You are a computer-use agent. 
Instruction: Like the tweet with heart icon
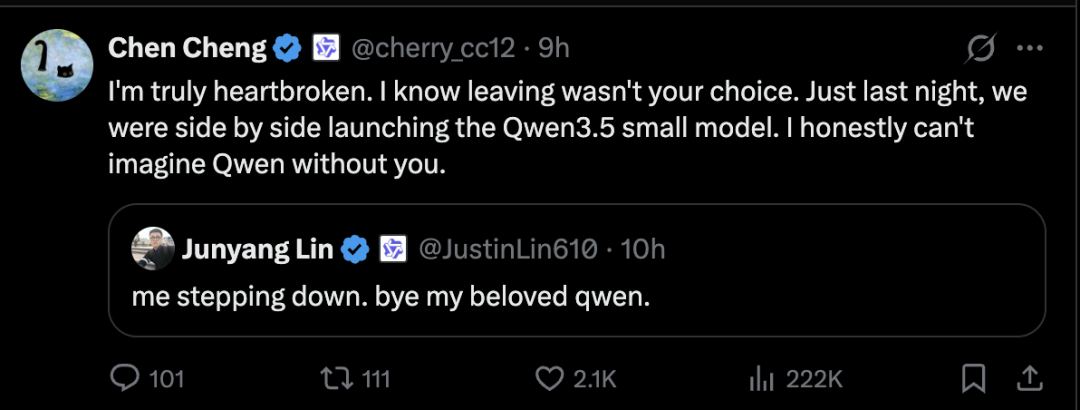pyautogui.click(x=549, y=378)
